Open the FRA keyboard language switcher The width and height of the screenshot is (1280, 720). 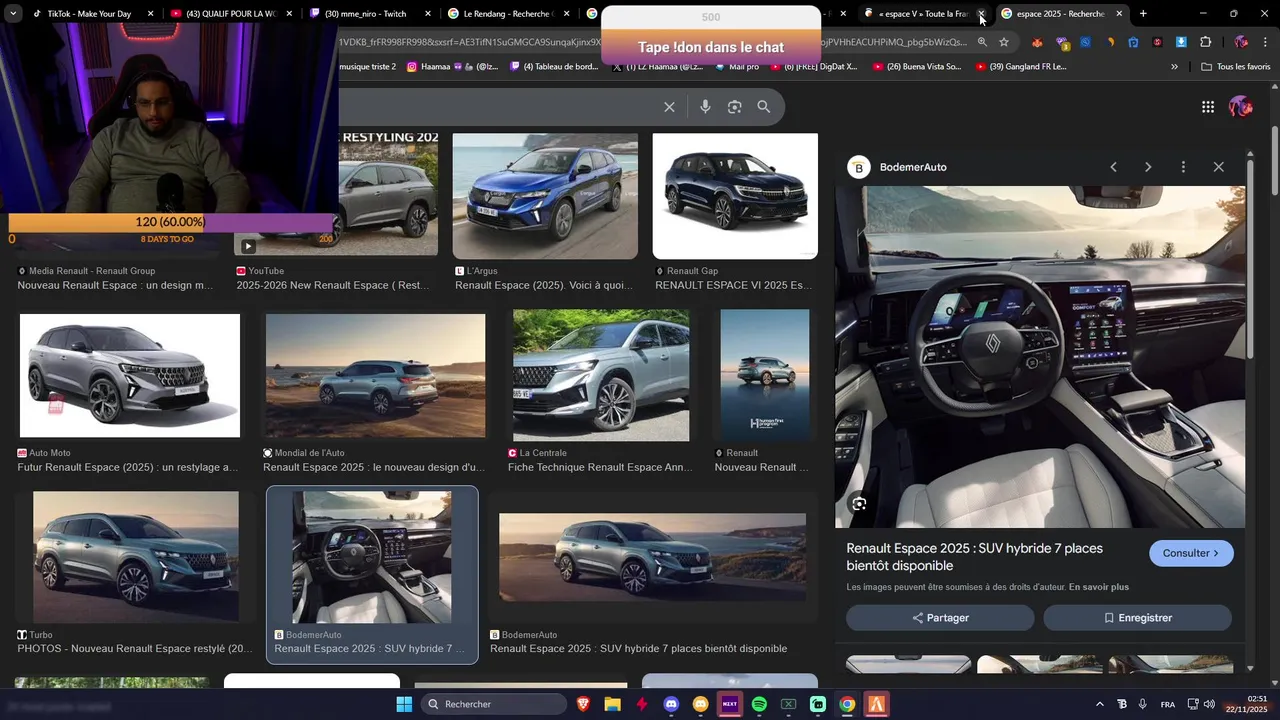pos(1168,704)
